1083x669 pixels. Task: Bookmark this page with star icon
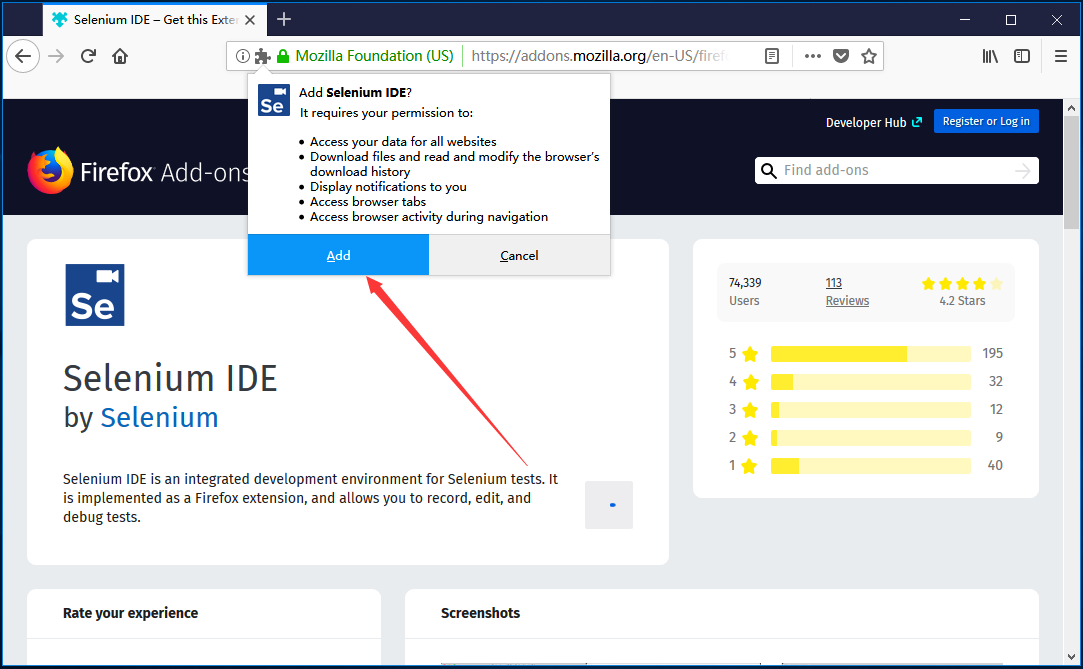click(869, 56)
